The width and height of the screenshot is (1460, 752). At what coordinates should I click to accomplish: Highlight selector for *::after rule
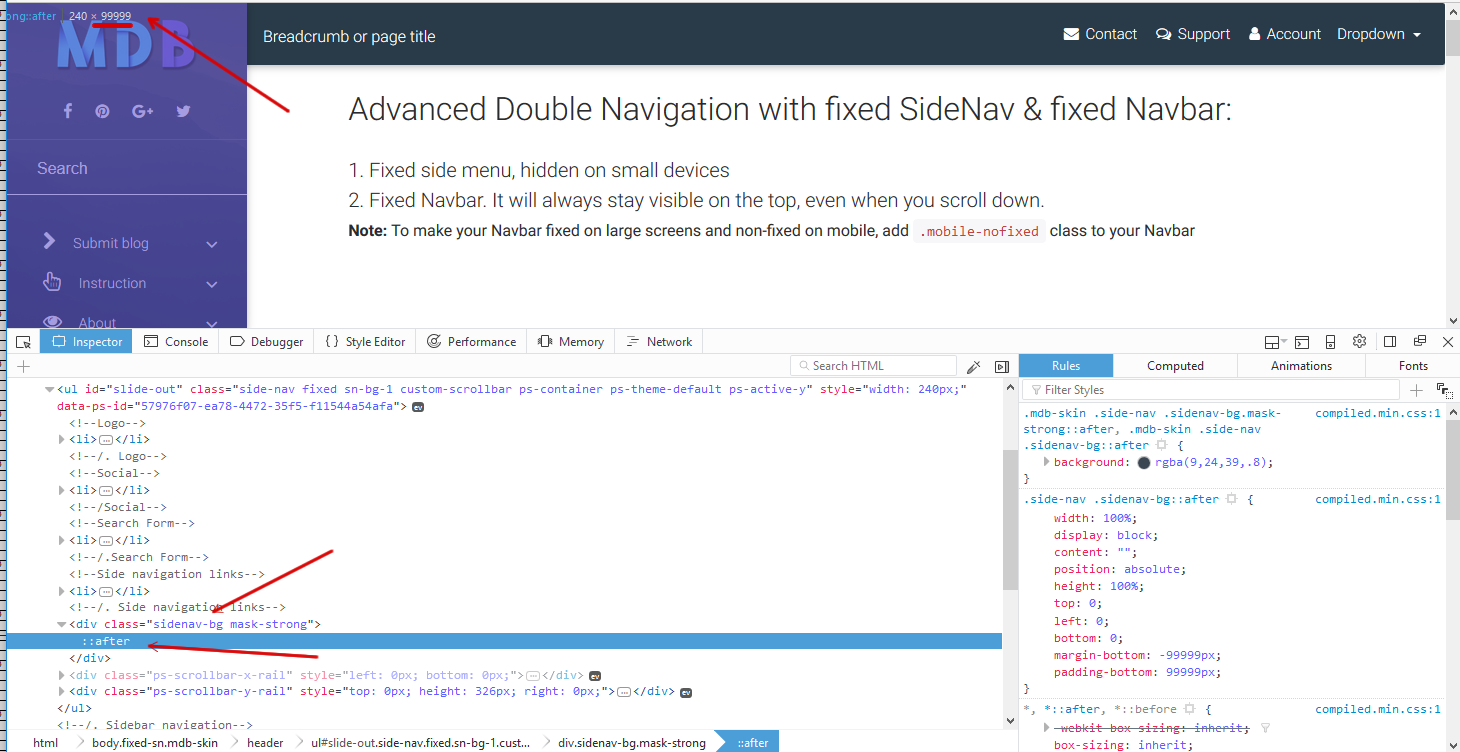pyautogui.click(x=1189, y=709)
